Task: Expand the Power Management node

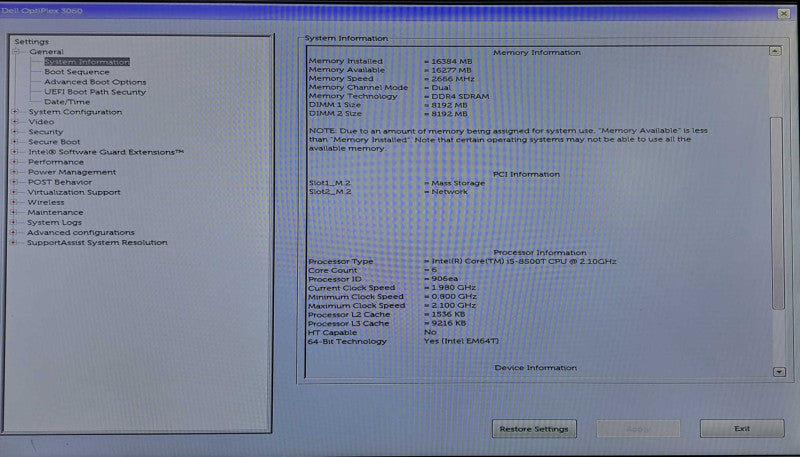Action: pos(15,172)
